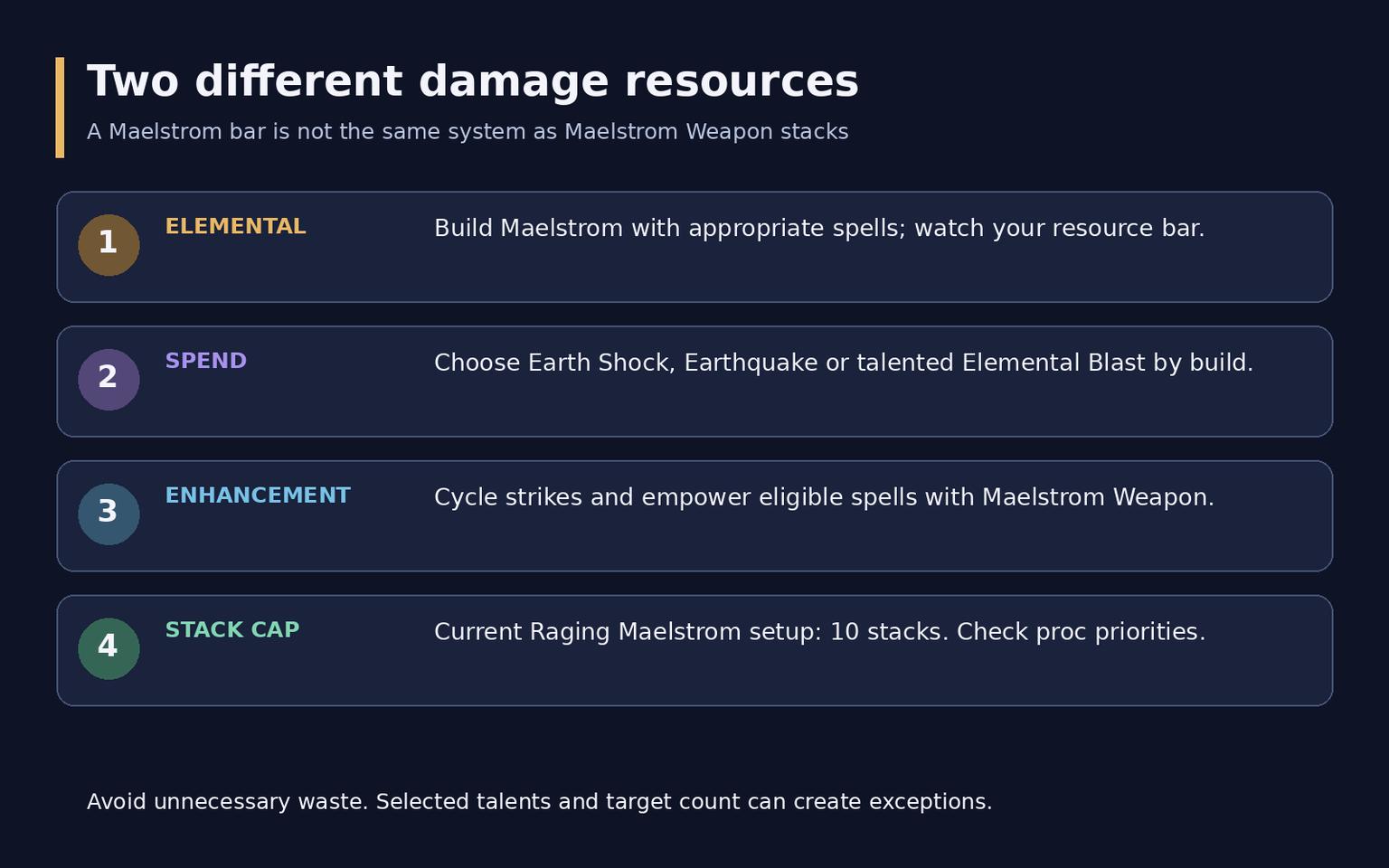Select the SPEND label

click(205, 362)
